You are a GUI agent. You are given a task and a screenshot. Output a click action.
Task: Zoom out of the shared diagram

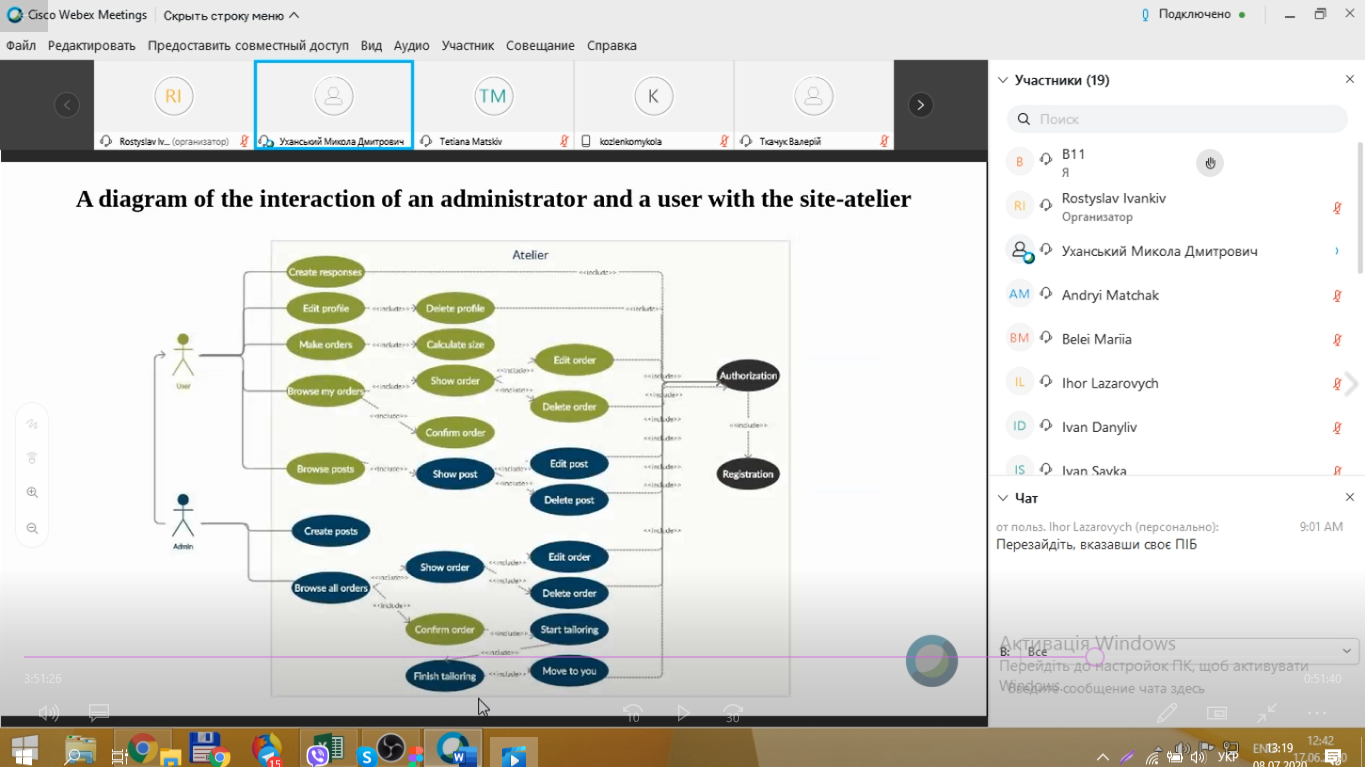point(32,528)
